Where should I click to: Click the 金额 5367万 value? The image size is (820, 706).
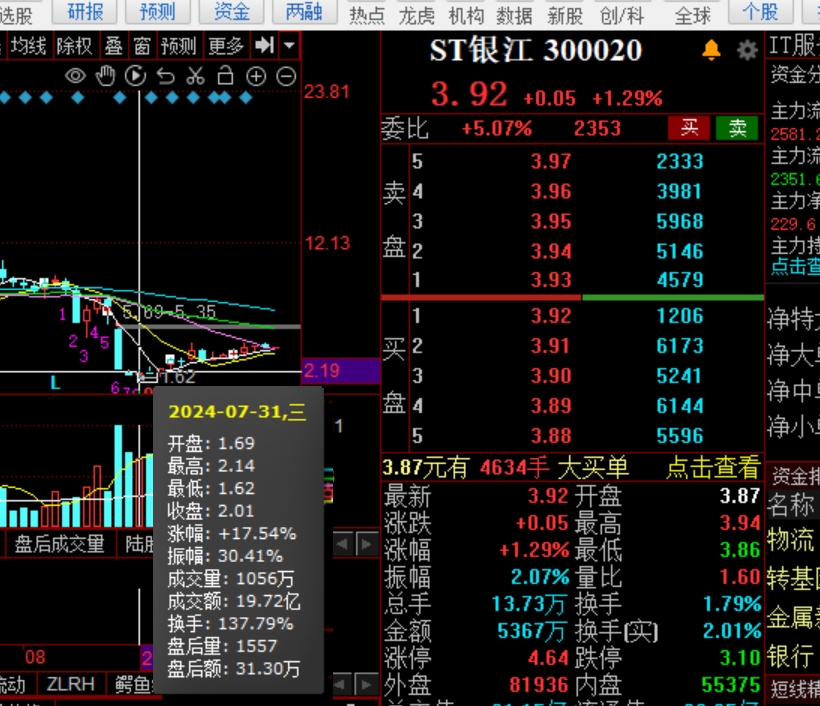[x=532, y=631]
